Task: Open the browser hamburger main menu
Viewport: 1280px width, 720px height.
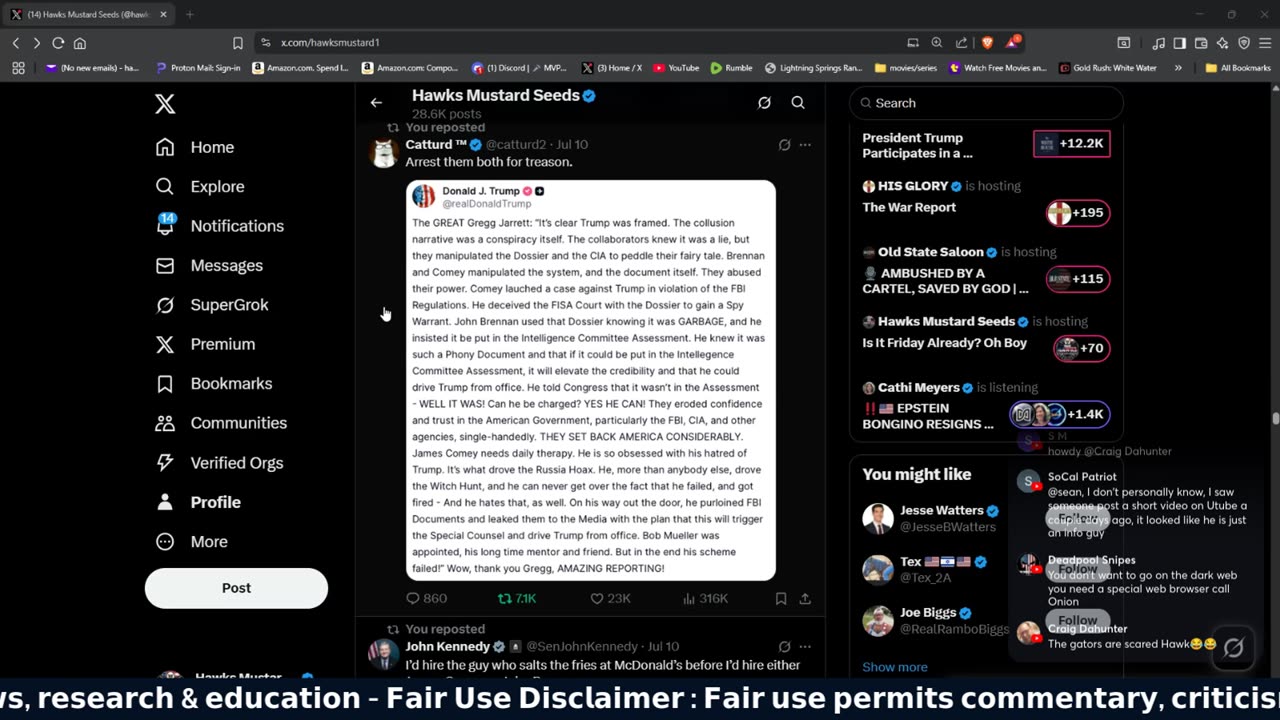Action: [x=1265, y=43]
